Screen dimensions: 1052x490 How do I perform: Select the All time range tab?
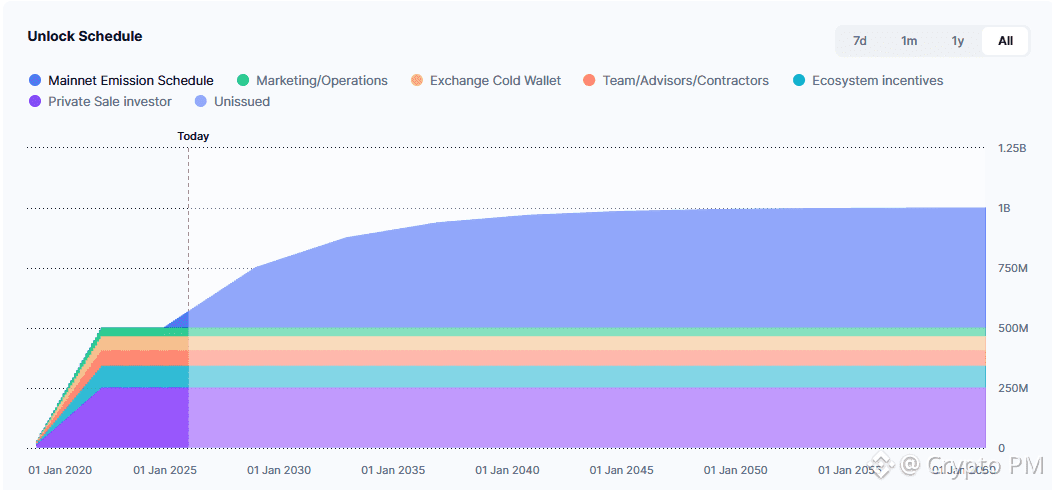point(1005,41)
